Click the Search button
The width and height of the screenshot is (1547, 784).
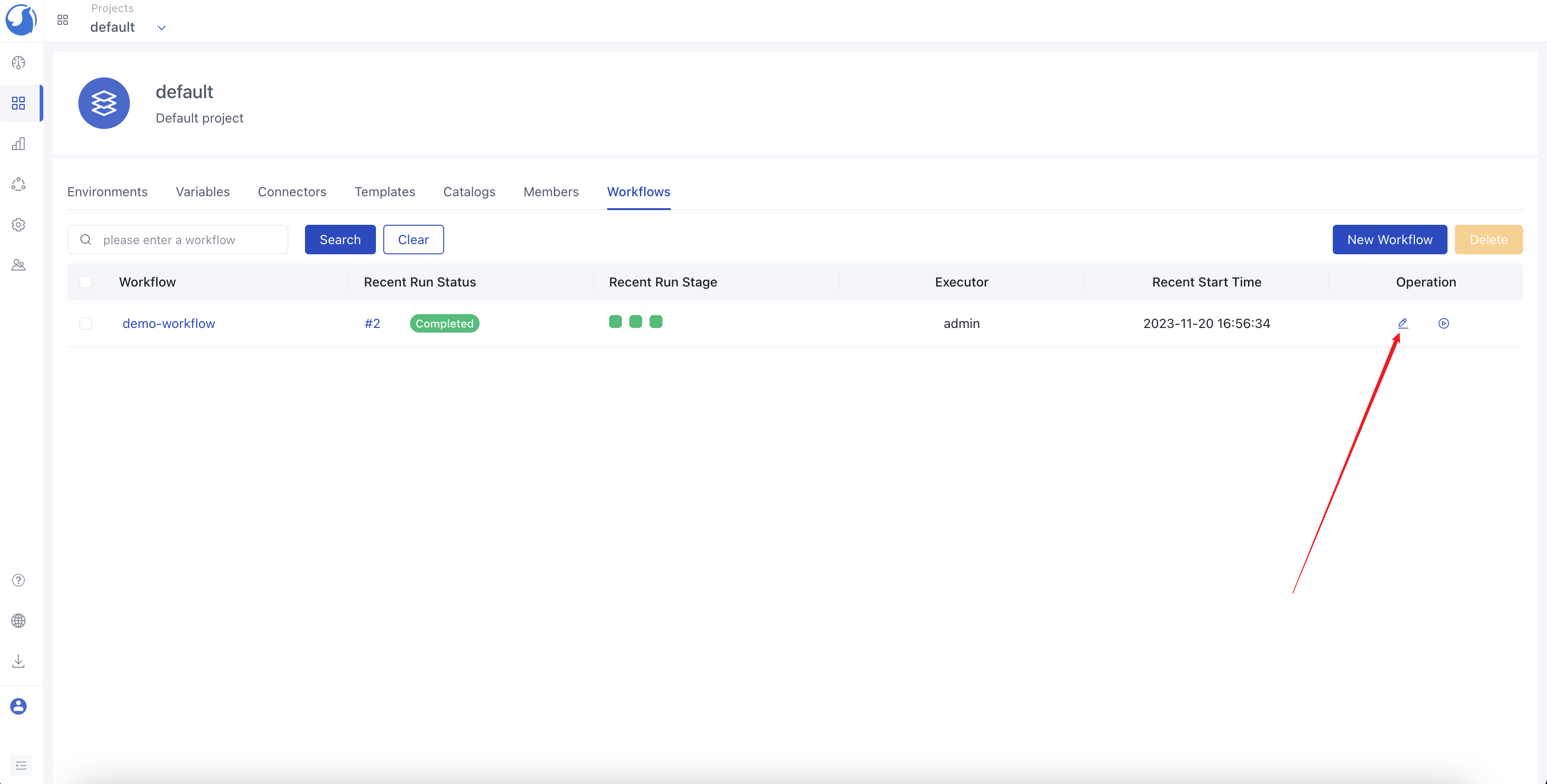(x=340, y=240)
